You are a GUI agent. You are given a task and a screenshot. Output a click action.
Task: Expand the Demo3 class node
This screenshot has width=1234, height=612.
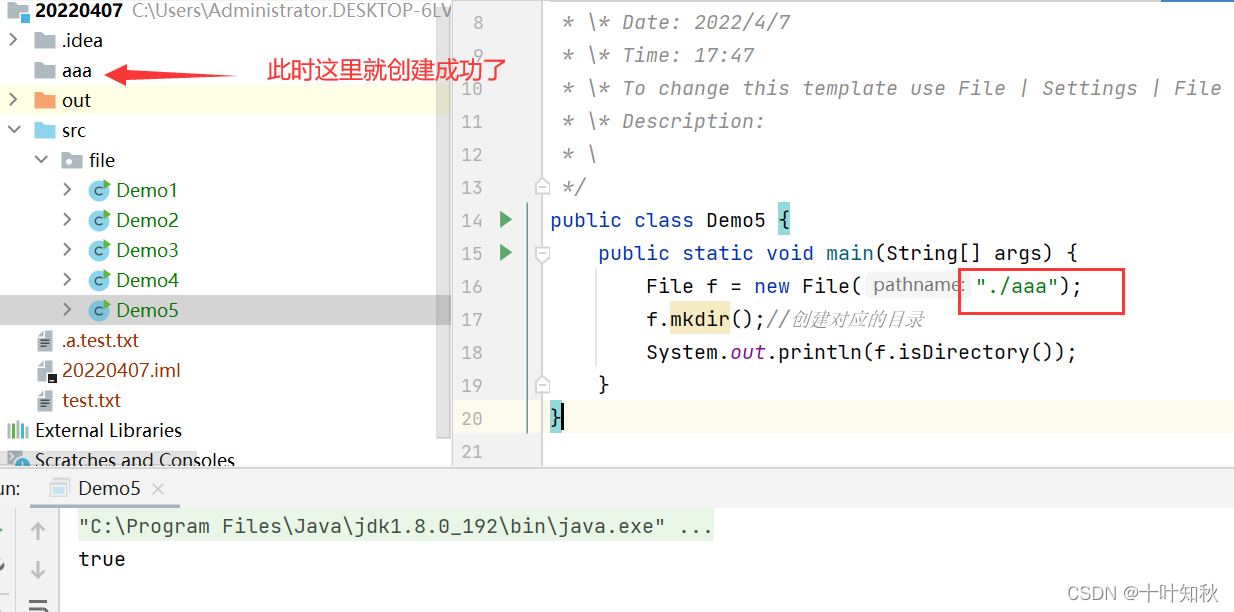pyautogui.click(x=67, y=250)
